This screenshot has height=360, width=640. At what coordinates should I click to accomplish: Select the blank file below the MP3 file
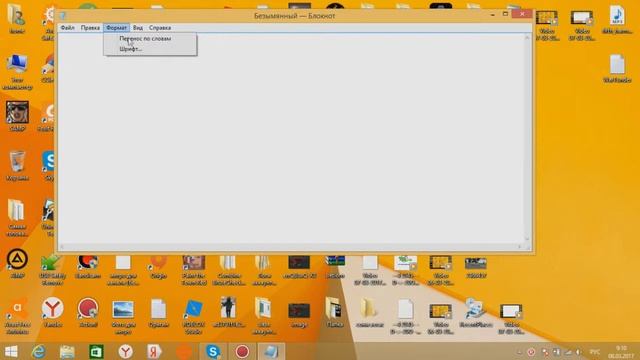[617, 69]
